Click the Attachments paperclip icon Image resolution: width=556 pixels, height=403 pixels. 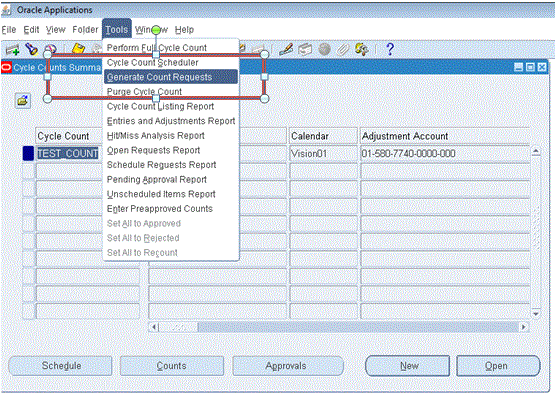[343, 50]
